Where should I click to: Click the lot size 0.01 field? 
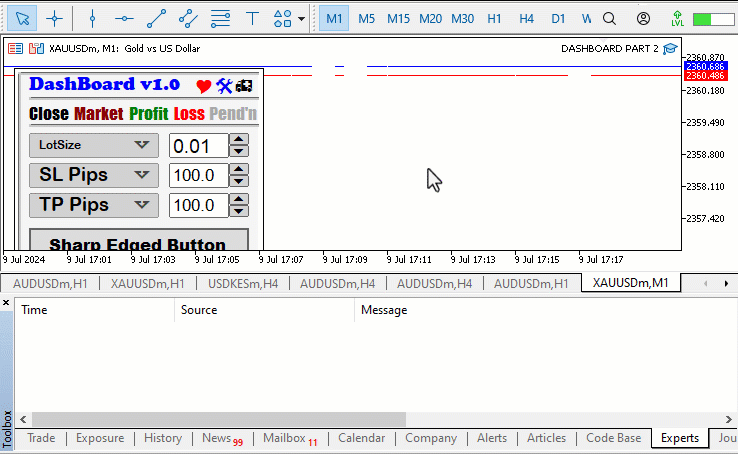click(199, 146)
